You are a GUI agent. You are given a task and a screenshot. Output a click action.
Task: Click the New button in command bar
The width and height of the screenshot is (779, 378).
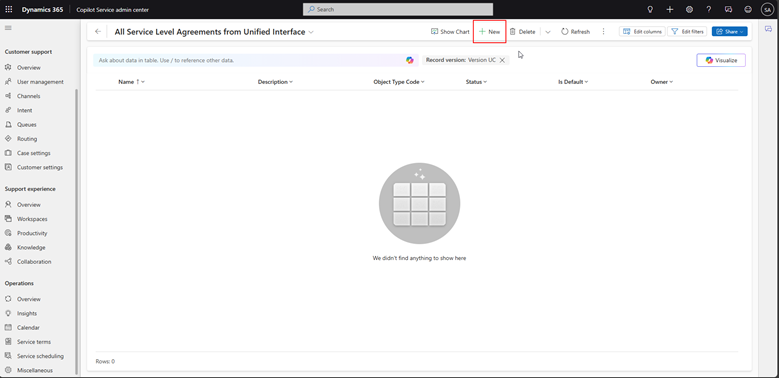(489, 31)
